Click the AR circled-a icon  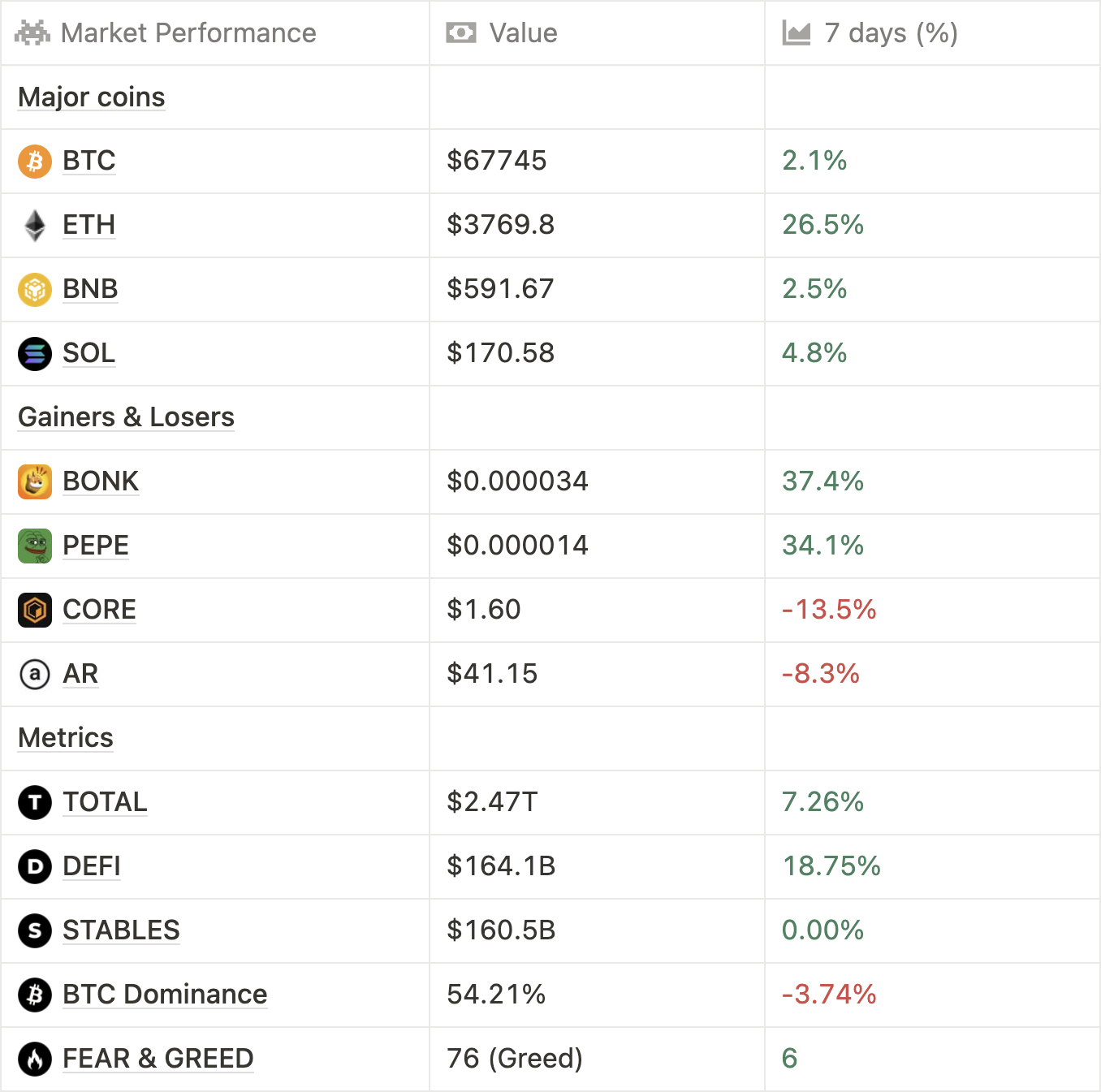tap(35, 675)
